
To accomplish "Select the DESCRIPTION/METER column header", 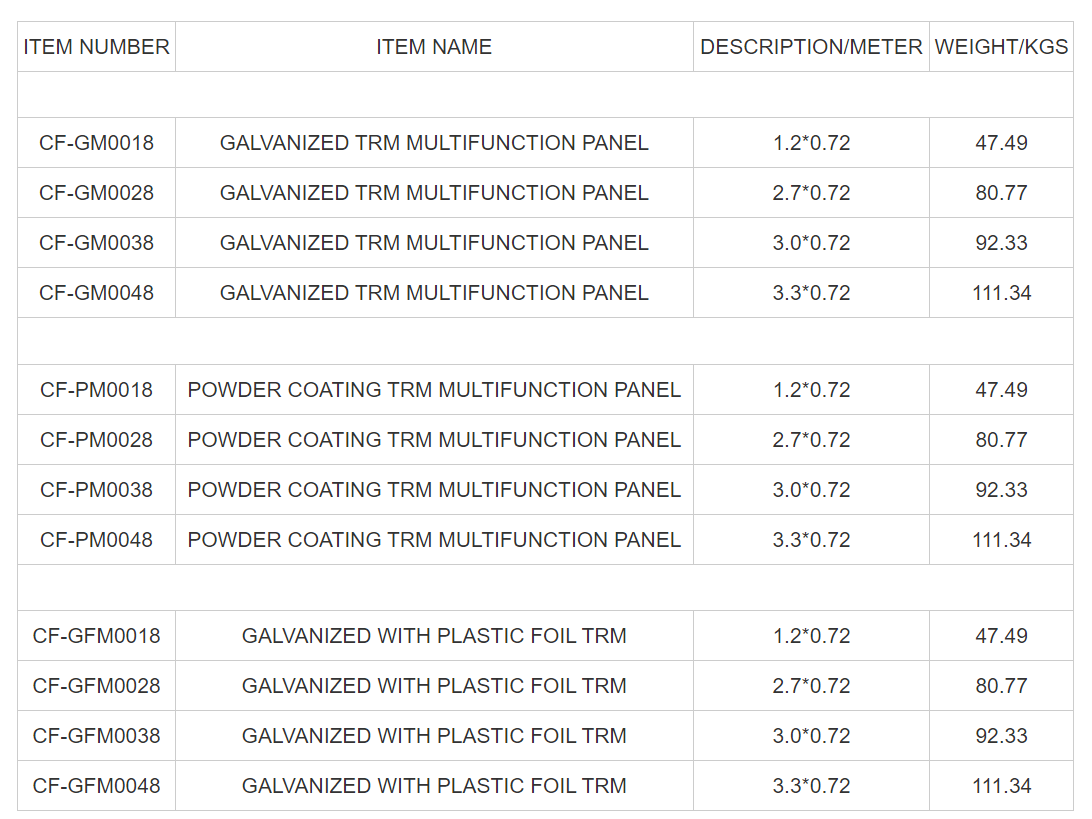I will pos(811,47).
